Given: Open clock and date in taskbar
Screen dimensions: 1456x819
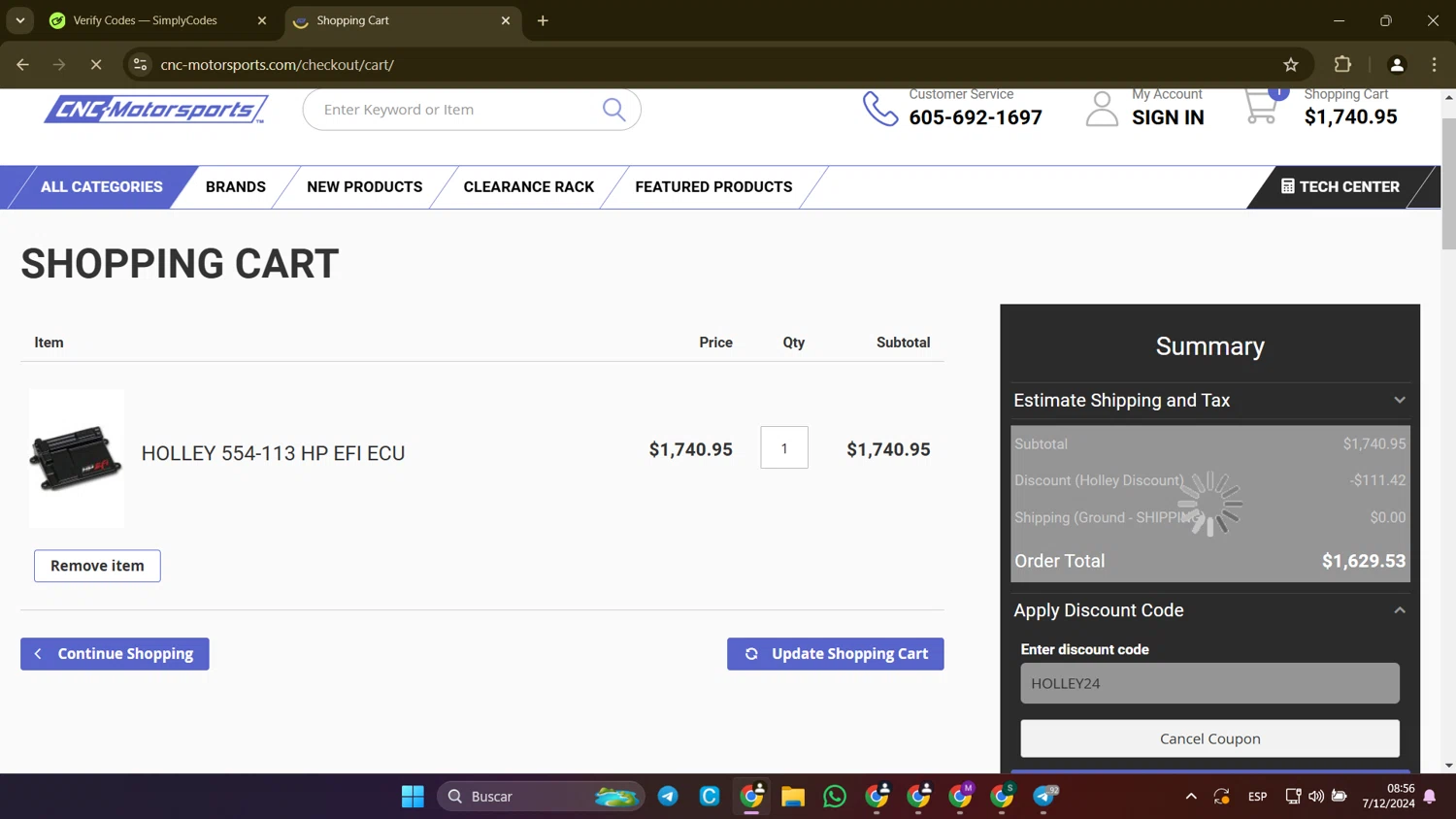Looking at the screenshot, I should click(1388, 797).
